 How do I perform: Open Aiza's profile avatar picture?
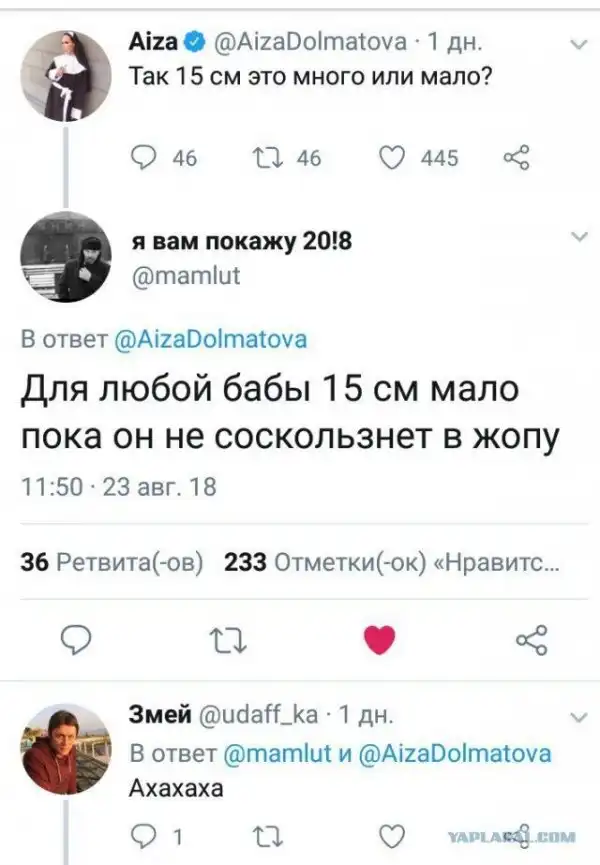(66, 75)
